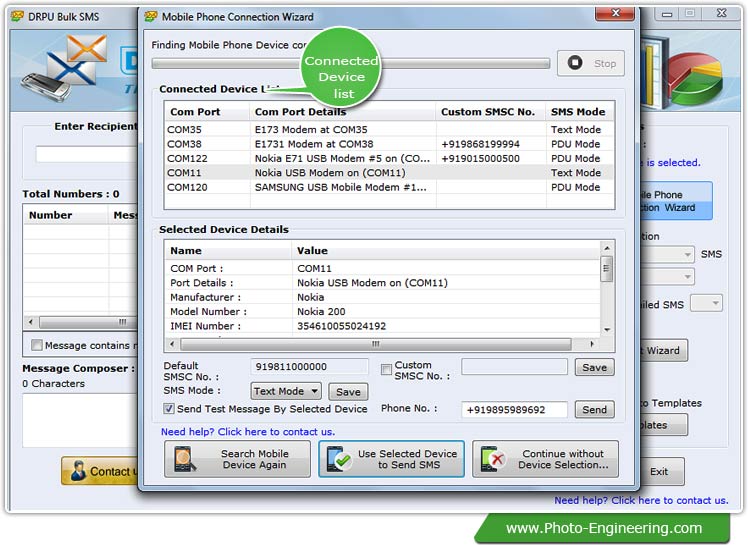
Task: Click the Contact us button in main window
Action: coord(99,472)
